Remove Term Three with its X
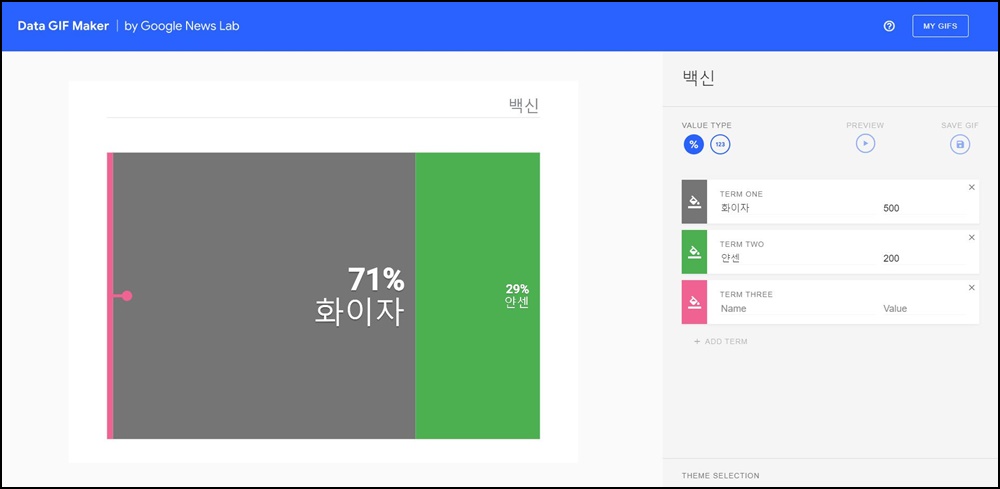Viewport: 1000px width, 489px height. [971, 288]
